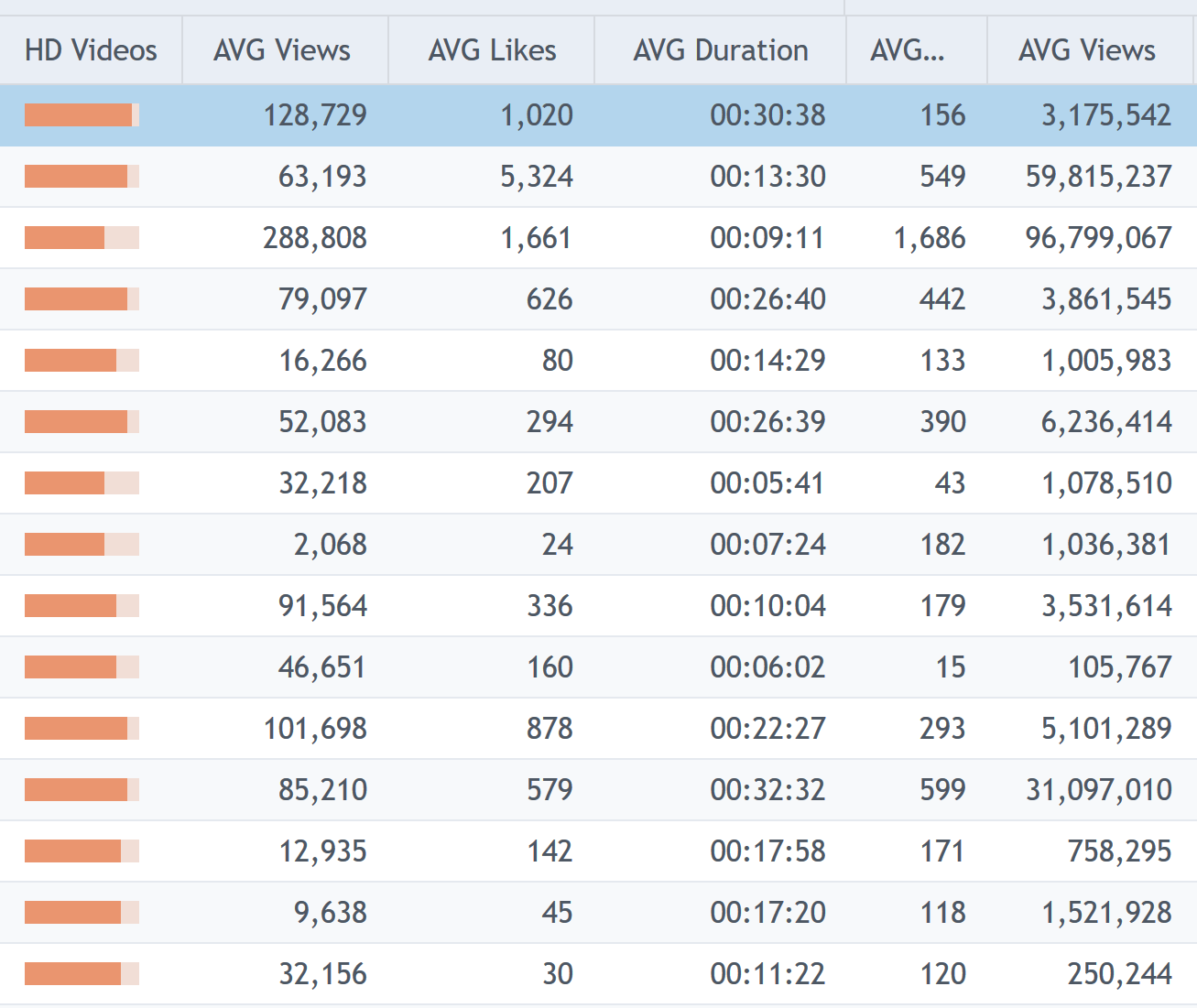This screenshot has height=1008, width=1197.
Task: Select the 336 likes cell
Action: (550, 606)
